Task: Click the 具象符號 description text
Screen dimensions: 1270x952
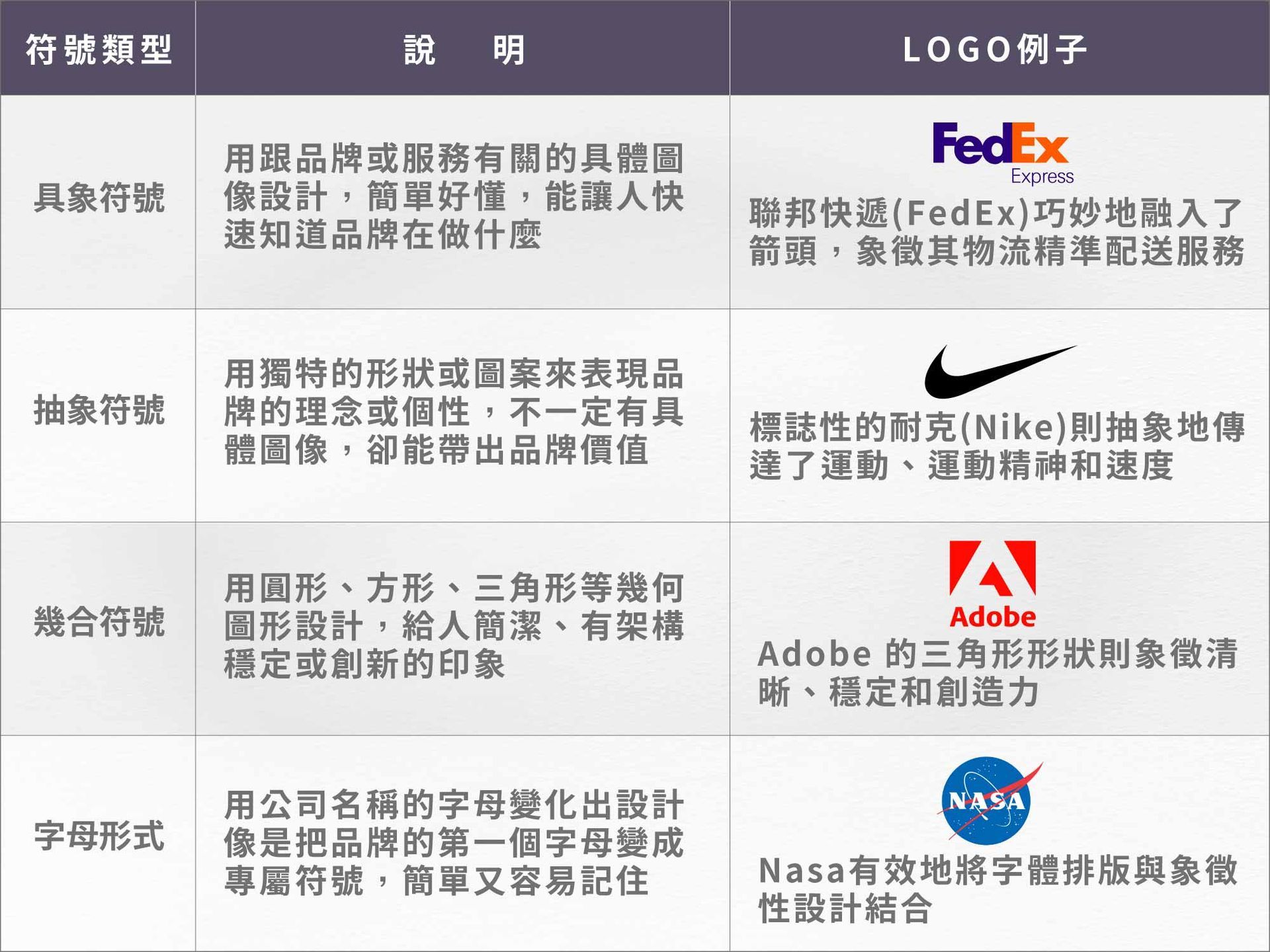Action: pyautogui.click(x=453, y=196)
